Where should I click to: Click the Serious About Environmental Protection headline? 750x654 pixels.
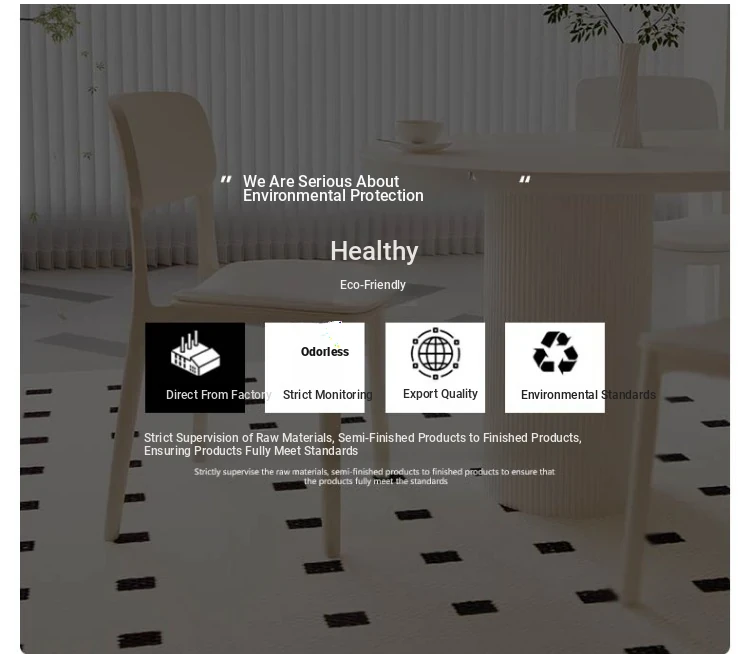[x=333, y=188]
